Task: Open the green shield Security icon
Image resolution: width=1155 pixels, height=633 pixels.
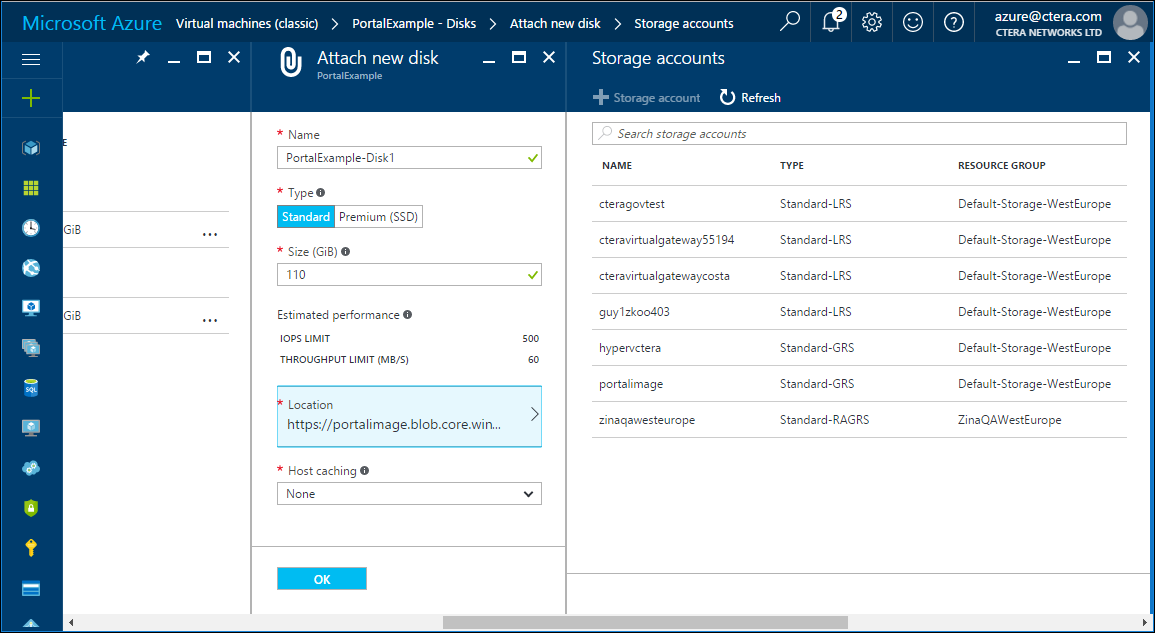Action: 31,508
